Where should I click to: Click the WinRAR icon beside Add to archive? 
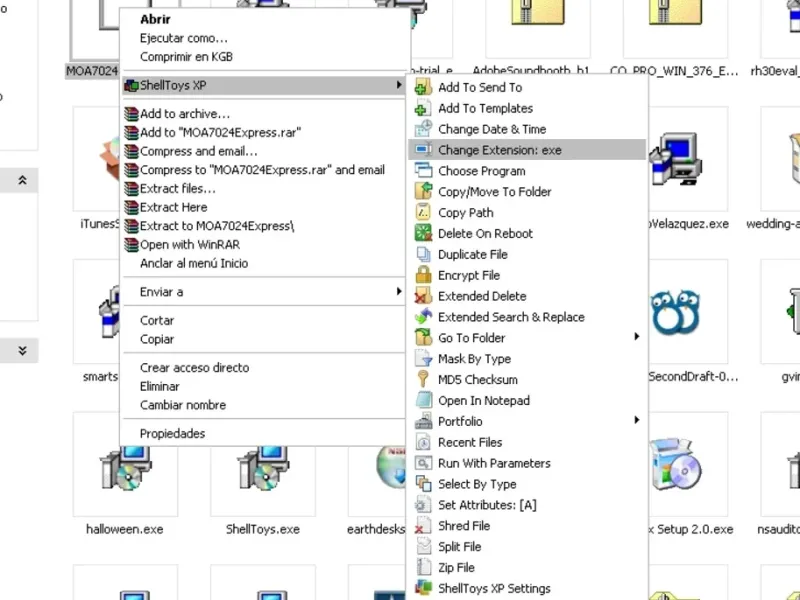131,114
